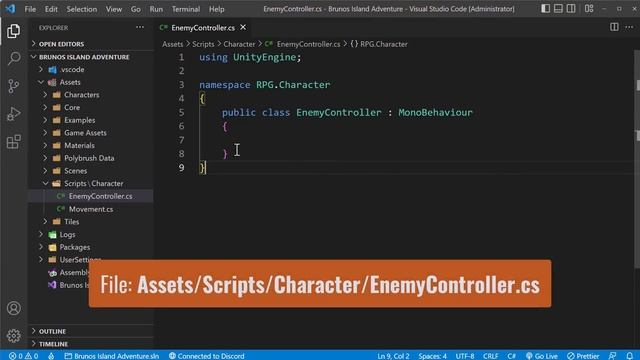Expand the Game Assets folder
640x360 pixels.
(x=91, y=133)
